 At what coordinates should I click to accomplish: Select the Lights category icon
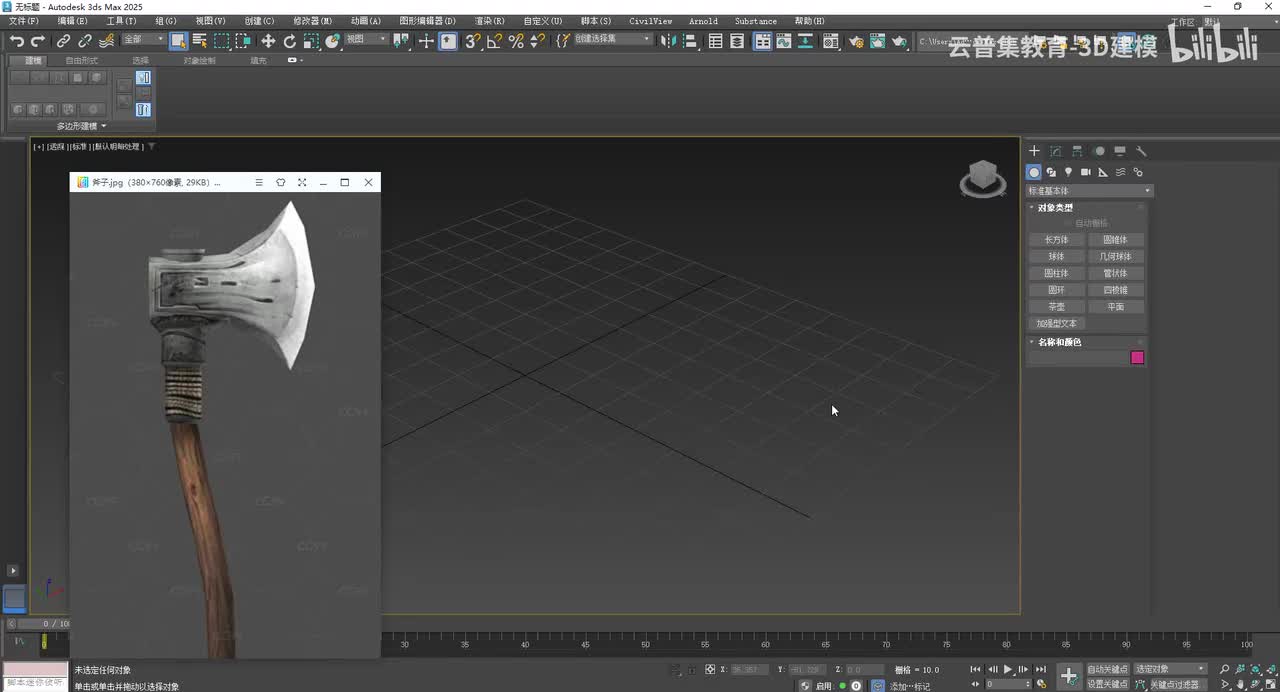tap(1068, 172)
